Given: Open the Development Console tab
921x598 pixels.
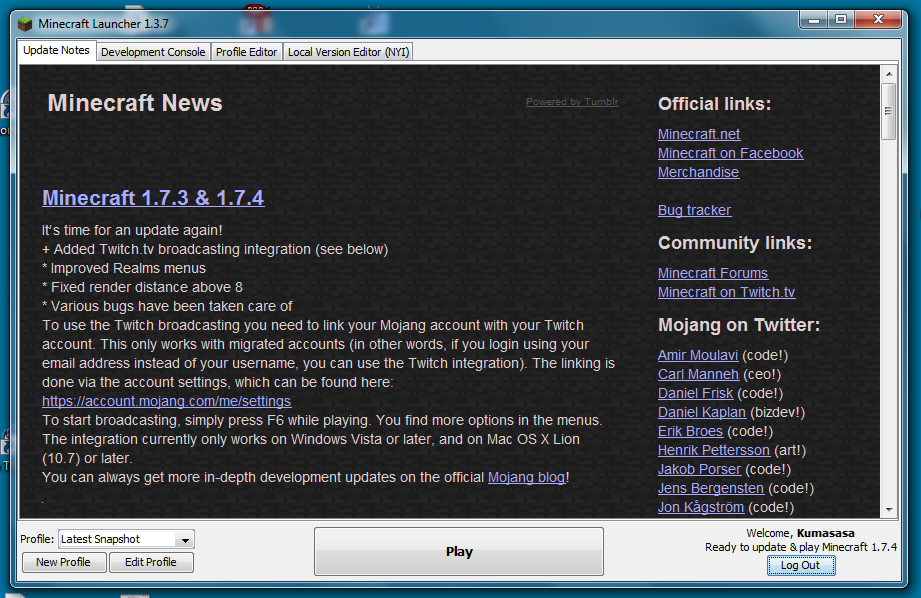Looking at the screenshot, I should click(153, 52).
